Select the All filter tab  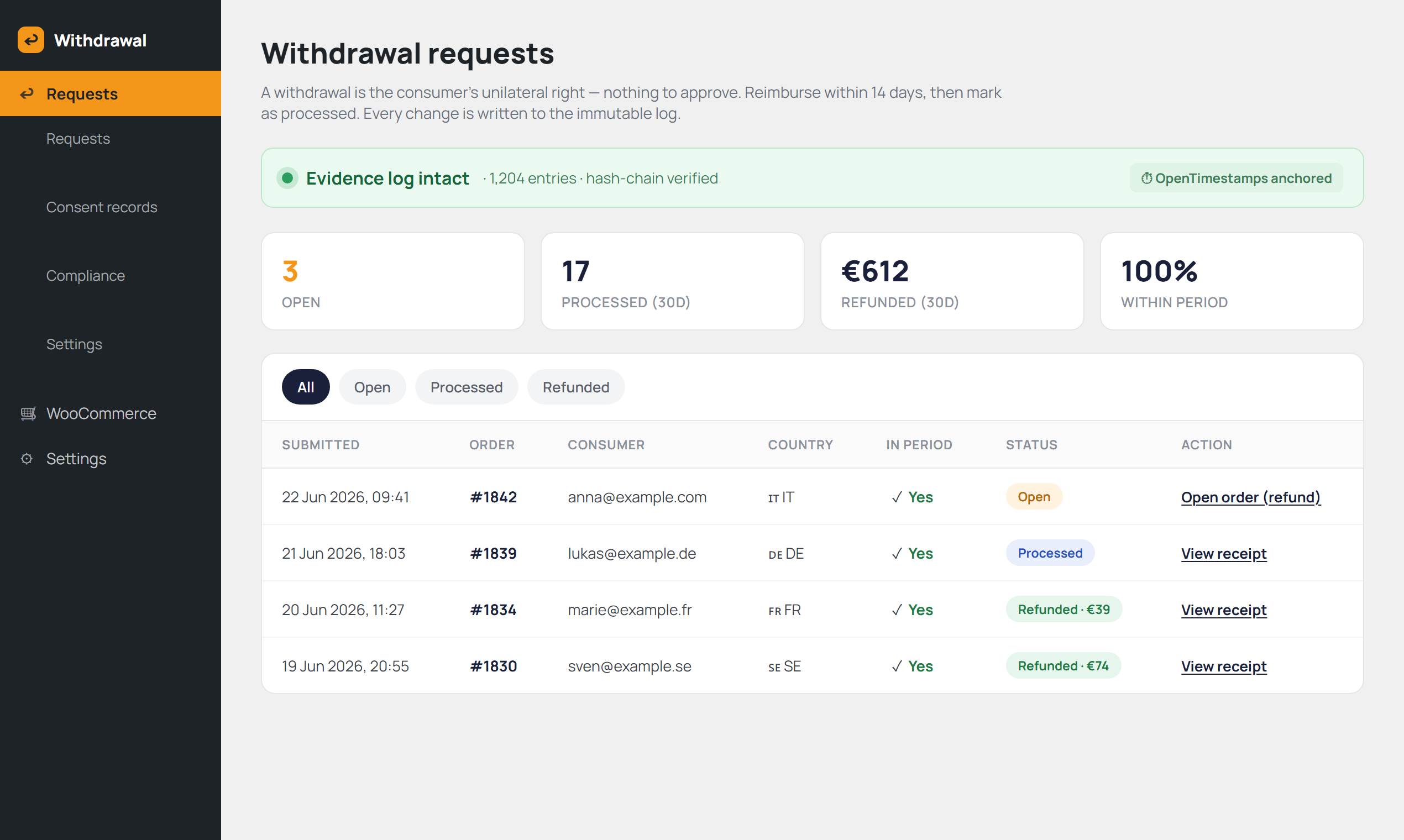tap(306, 387)
